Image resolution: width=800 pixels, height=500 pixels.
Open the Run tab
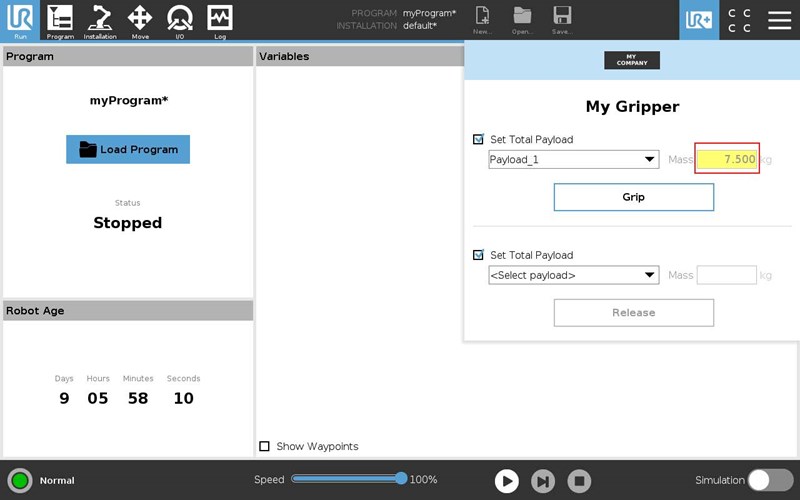(21, 20)
